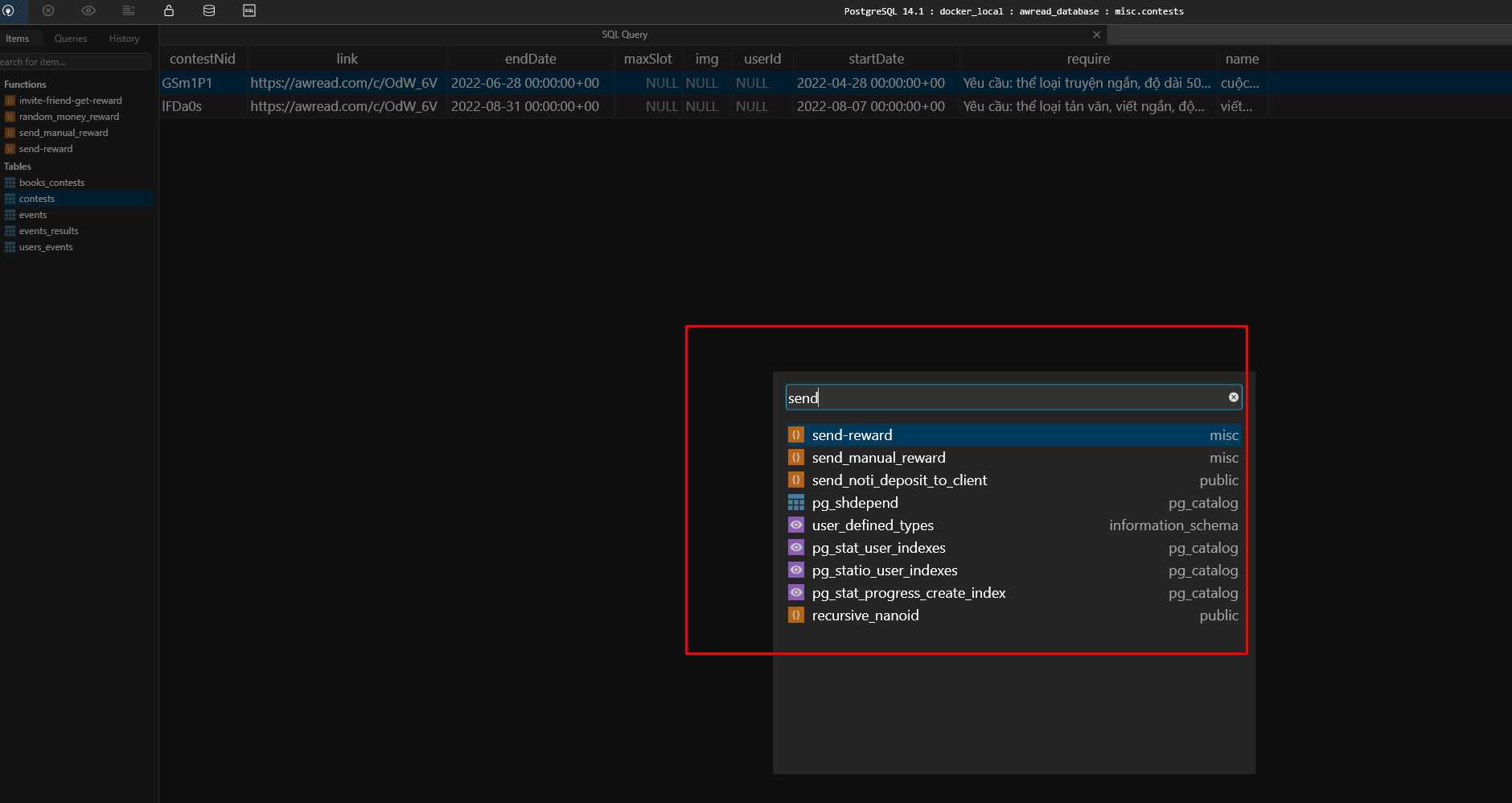Close the SQL Query tab
The height and width of the screenshot is (803, 1512).
(1096, 35)
